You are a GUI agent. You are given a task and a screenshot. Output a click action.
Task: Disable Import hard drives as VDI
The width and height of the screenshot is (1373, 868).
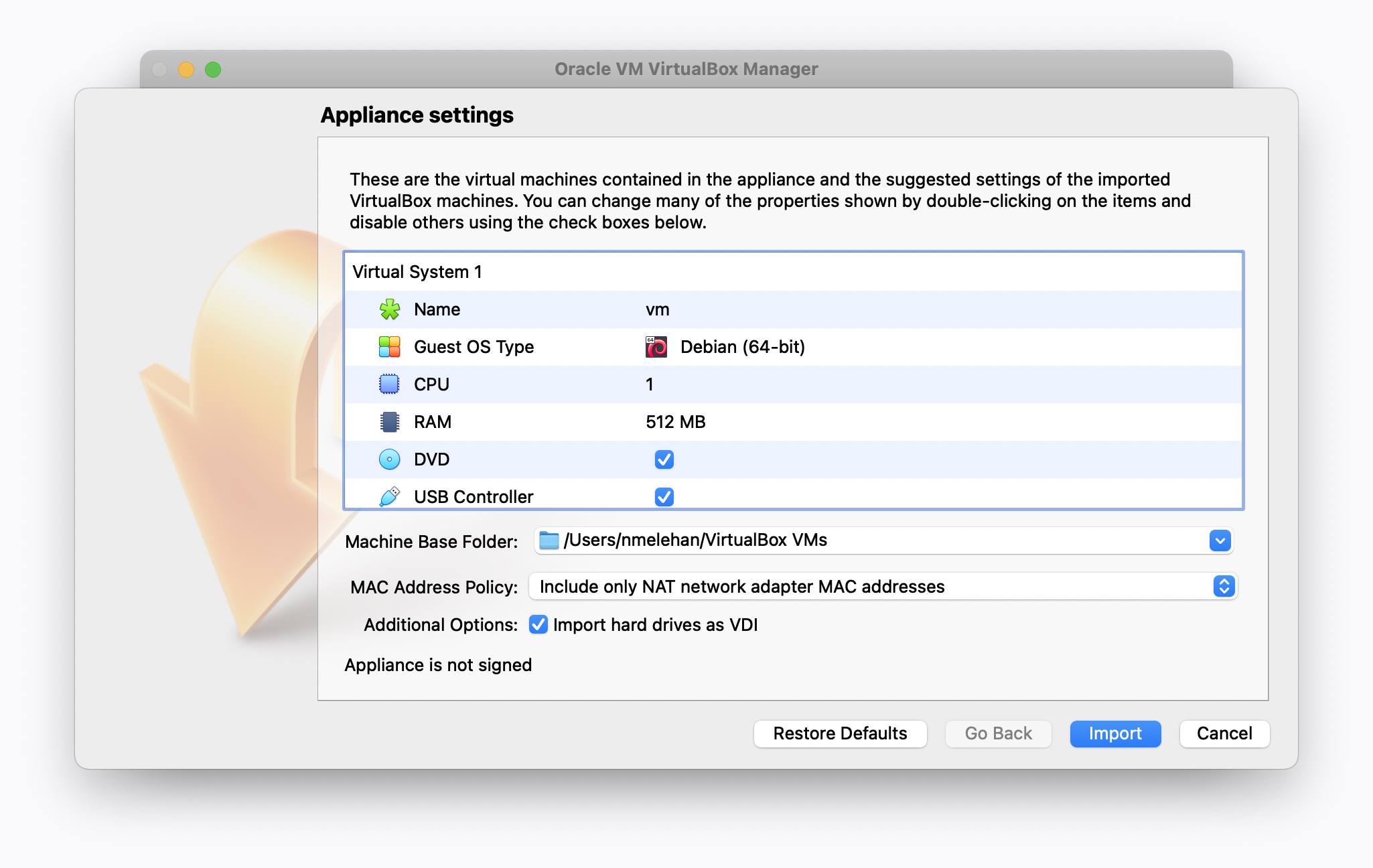tap(538, 624)
